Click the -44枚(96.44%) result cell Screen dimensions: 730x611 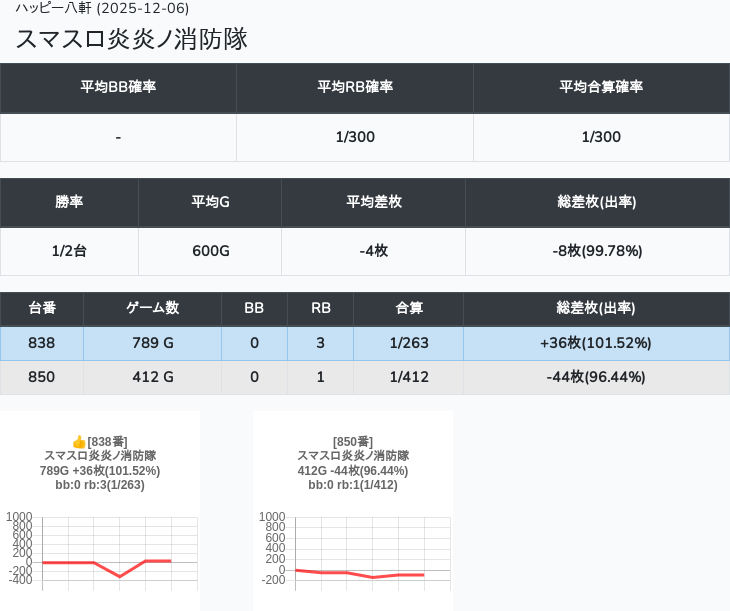pyautogui.click(x=596, y=377)
